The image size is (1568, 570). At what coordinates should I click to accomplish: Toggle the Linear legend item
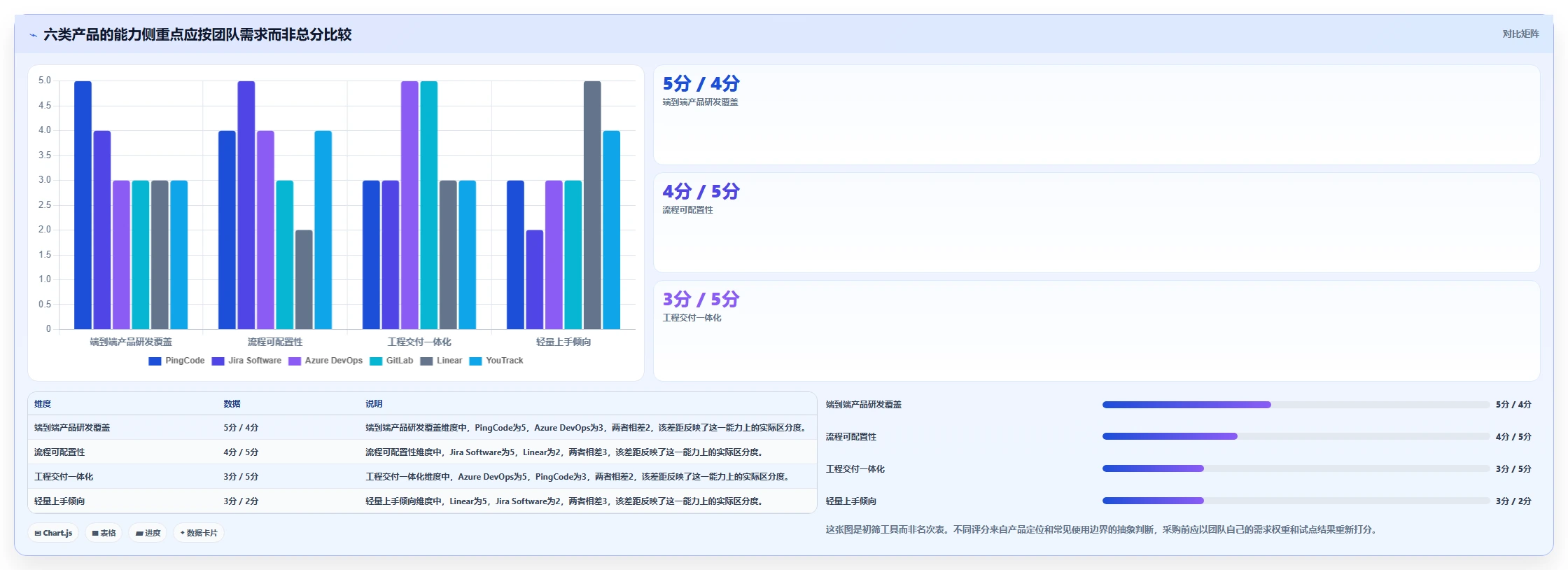tap(441, 361)
